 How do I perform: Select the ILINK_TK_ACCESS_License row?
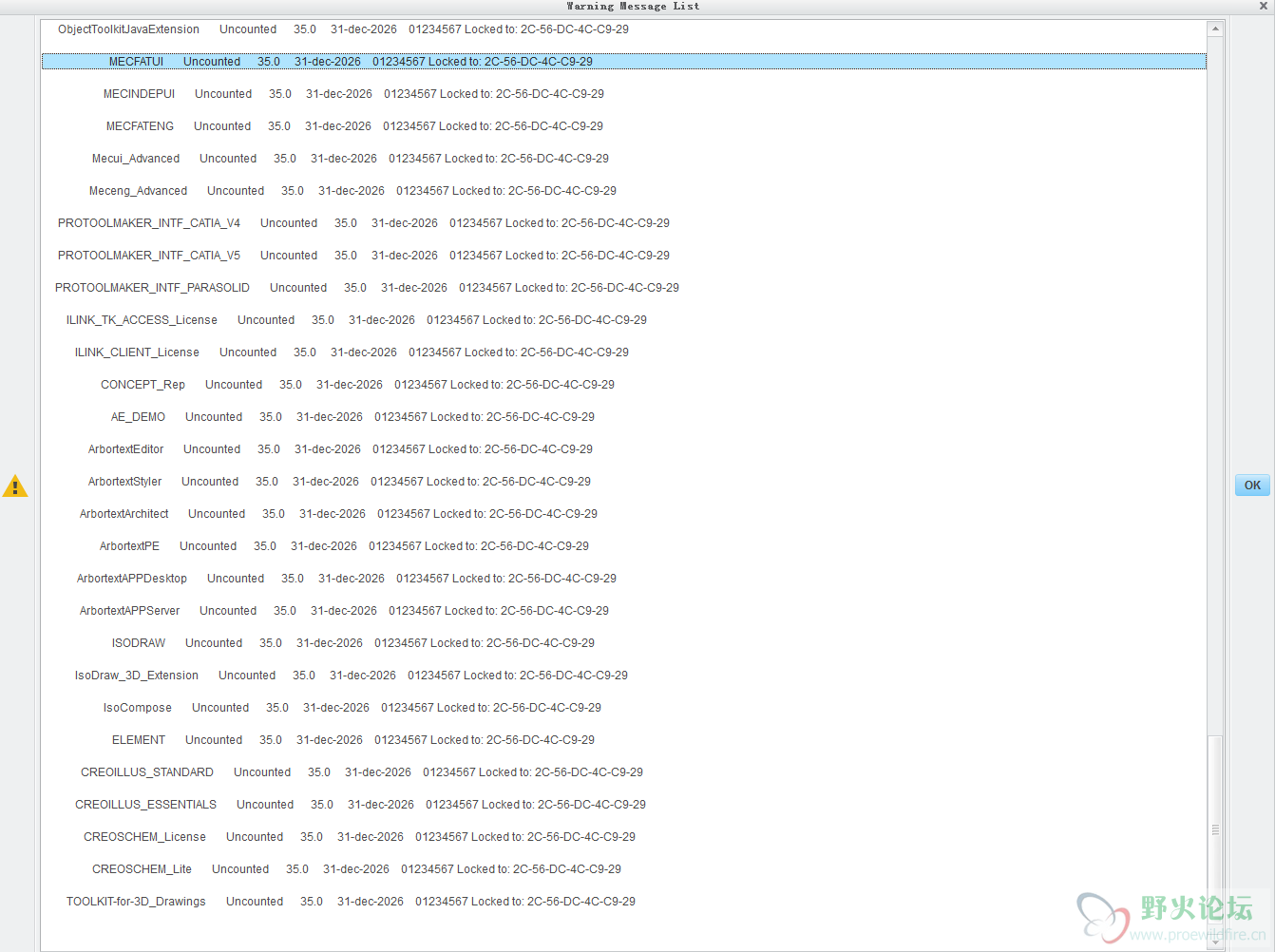pos(624,320)
